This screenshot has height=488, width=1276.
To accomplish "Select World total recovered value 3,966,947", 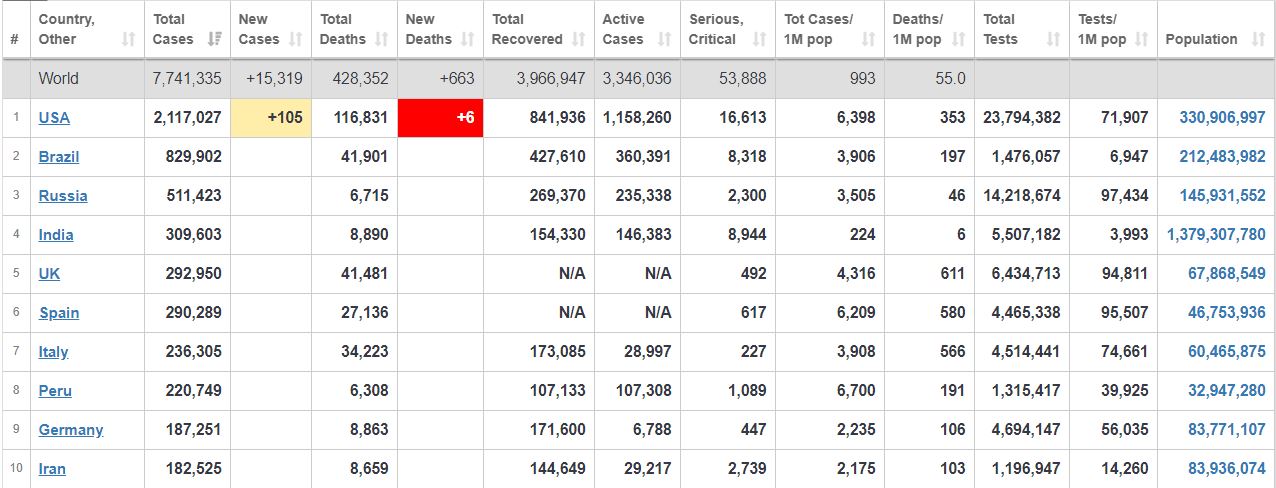I will click(551, 78).
